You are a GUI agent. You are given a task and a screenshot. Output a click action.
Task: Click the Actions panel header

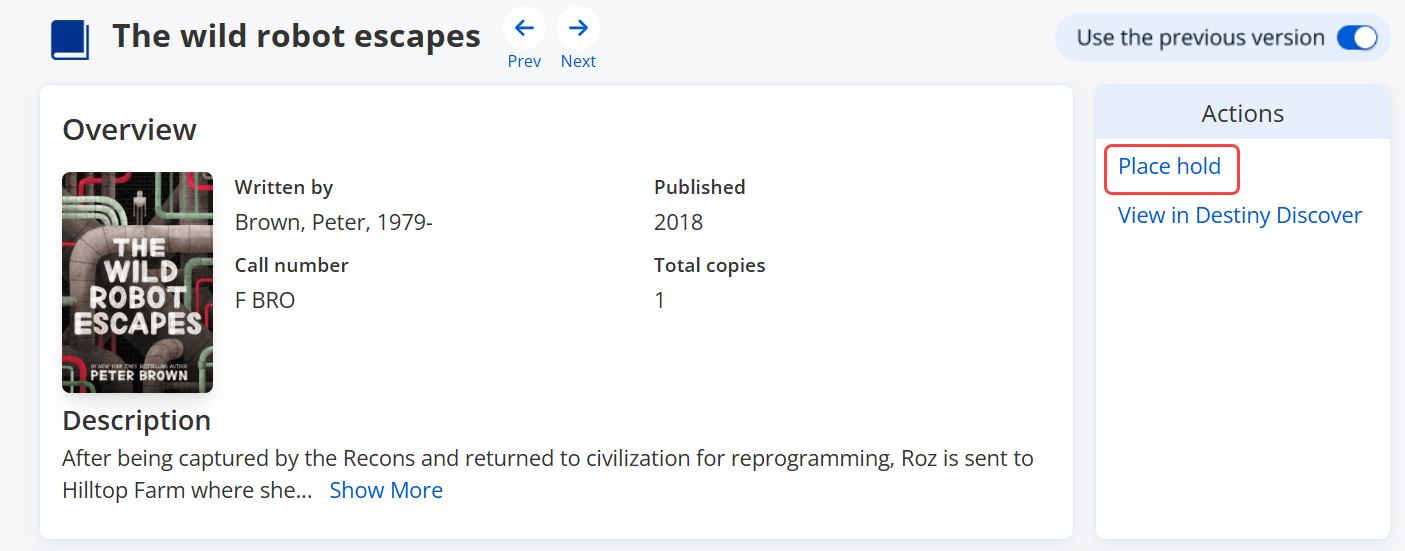pyautogui.click(x=1243, y=113)
